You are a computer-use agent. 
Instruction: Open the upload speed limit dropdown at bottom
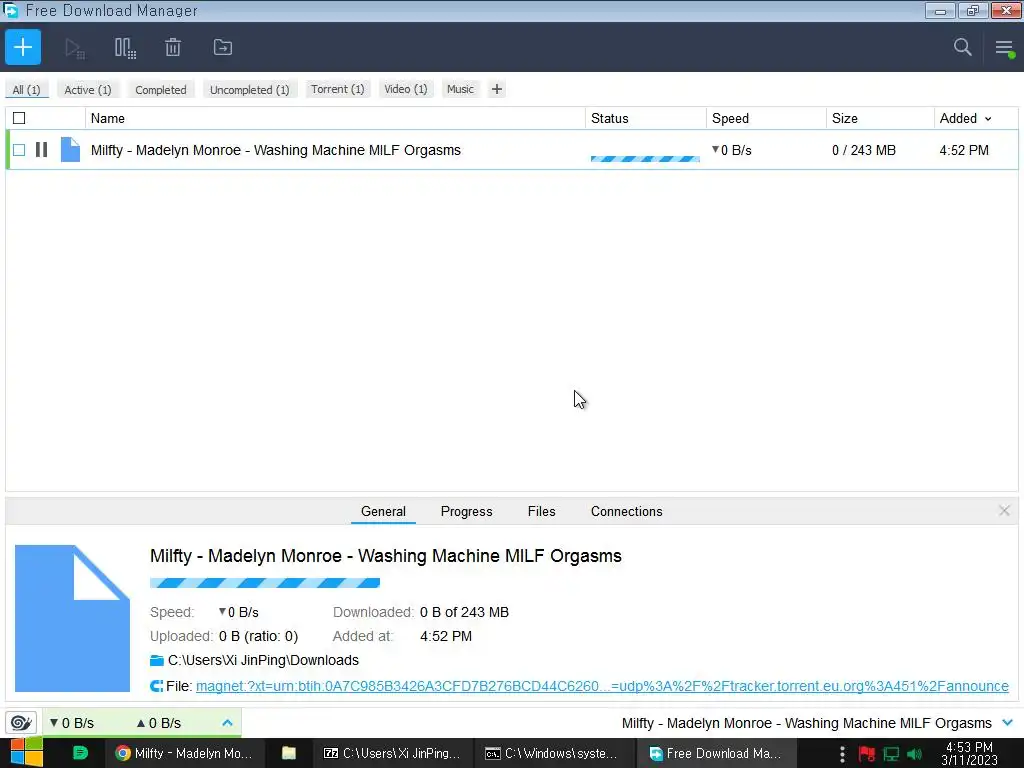point(159,723)
